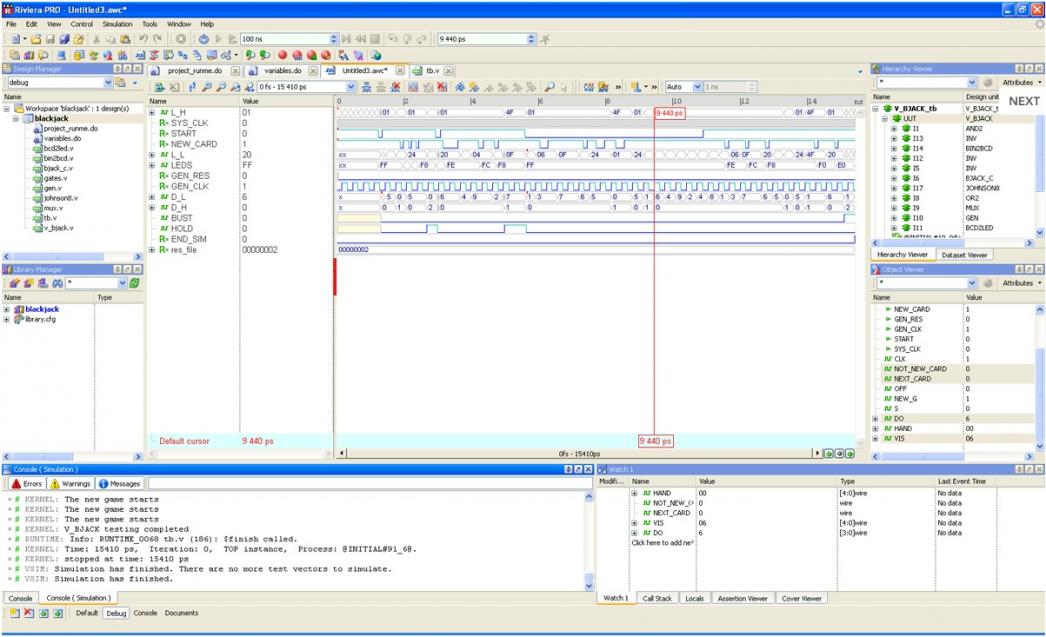Viewport: 1046px width, 637px height.
Task: Click the library refresh icon in Library Manager
Action: (134, 283)
